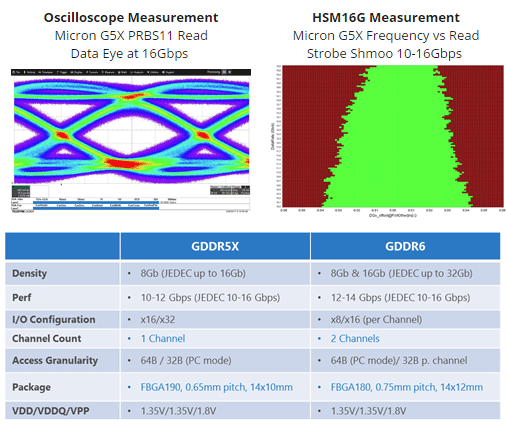Click the x-axis label beneath the shmoo plot

(x=393, y=215)
